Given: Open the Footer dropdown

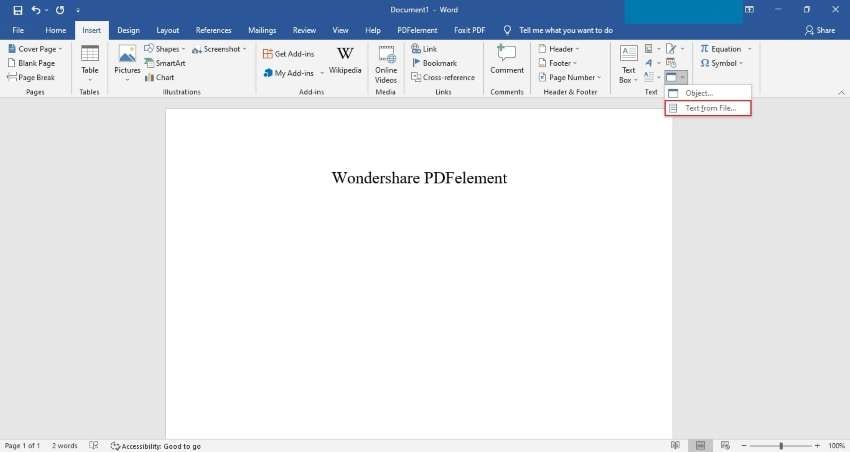Looking at the screenshot, I should point(557,63).
